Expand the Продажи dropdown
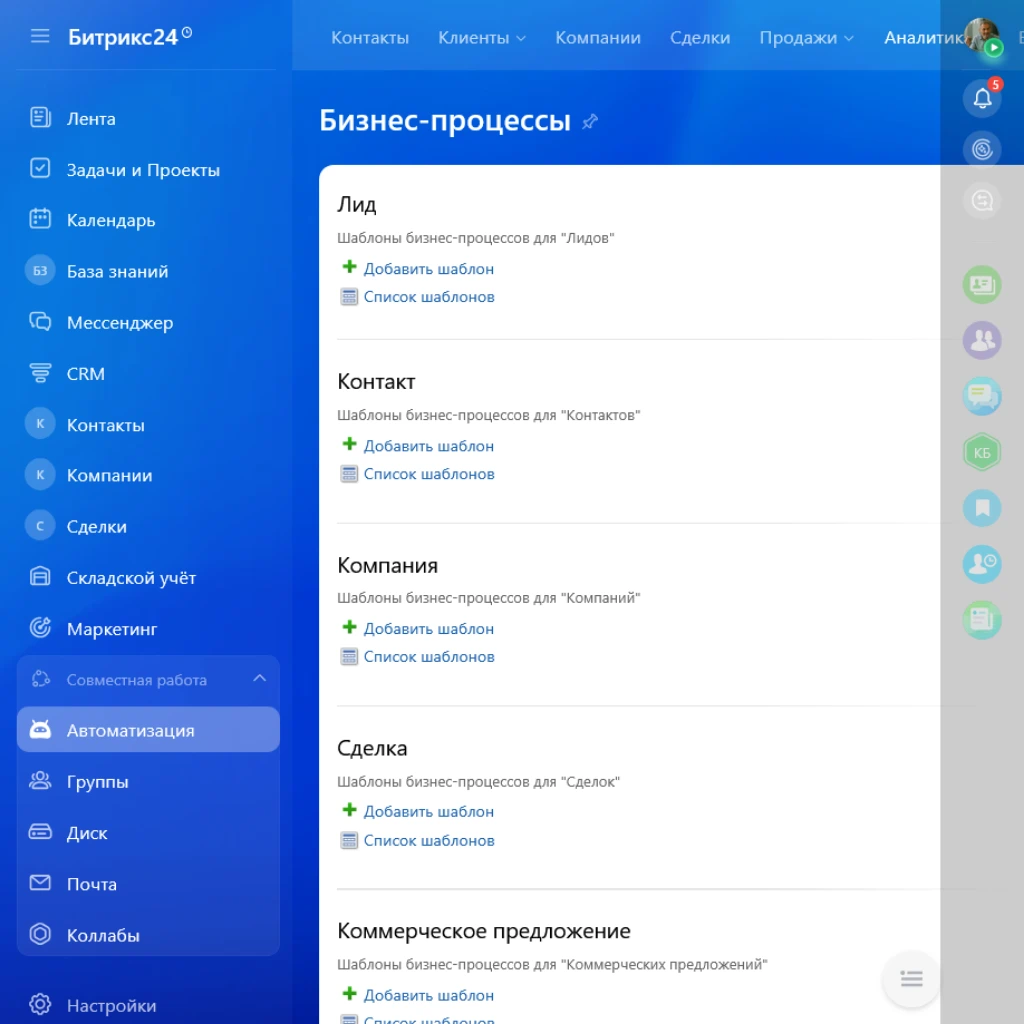1024x1024 pixels. (806, 37)
